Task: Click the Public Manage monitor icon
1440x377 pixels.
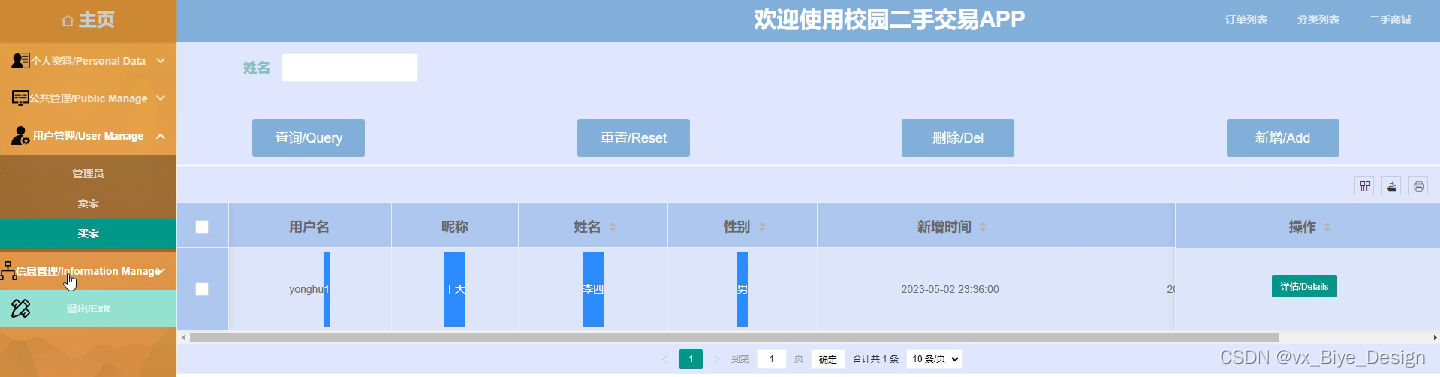Action: pos(20,98)
